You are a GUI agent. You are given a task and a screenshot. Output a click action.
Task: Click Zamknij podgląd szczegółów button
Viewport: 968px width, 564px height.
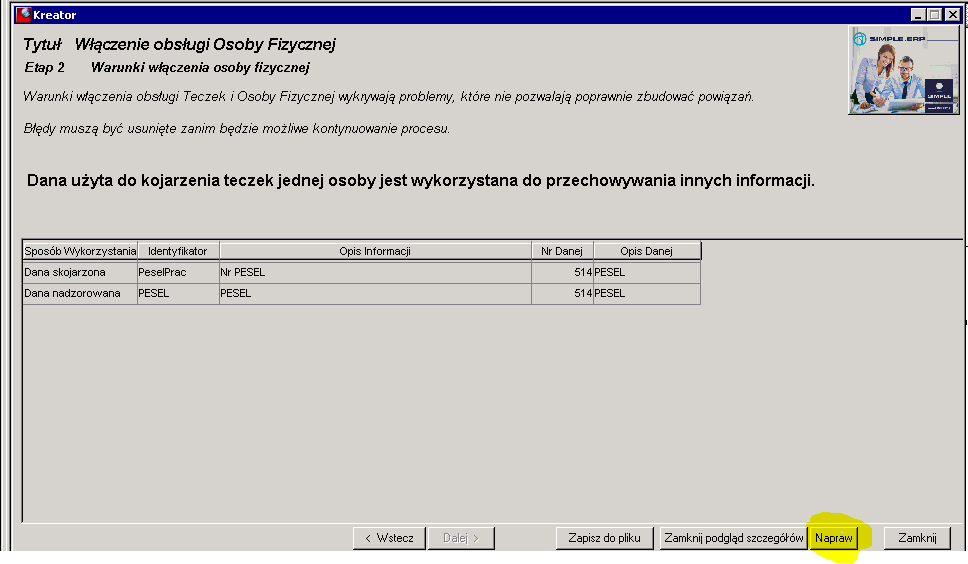tap(733, 538)
